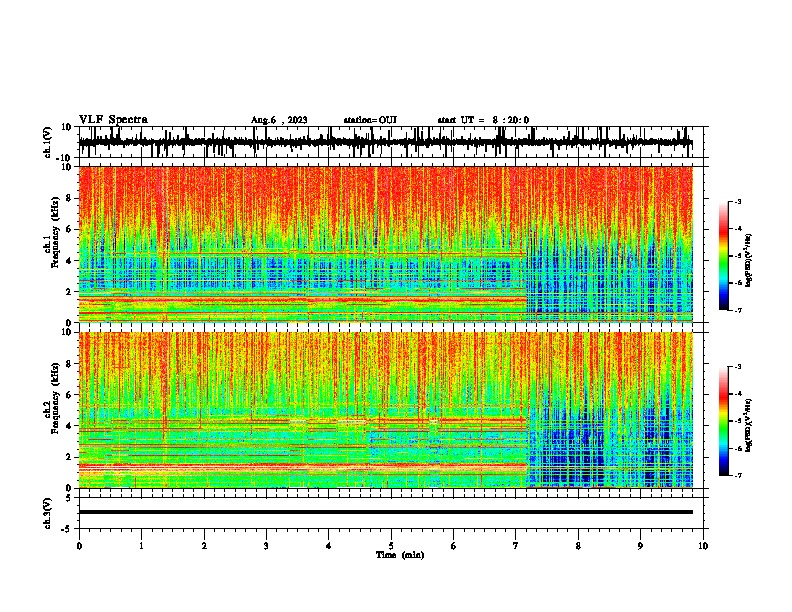Click the "8" kHz tick of ch.1 spectrogram
Image resolution: width=792 pixels, height=612 pixels.
point(70,198)
